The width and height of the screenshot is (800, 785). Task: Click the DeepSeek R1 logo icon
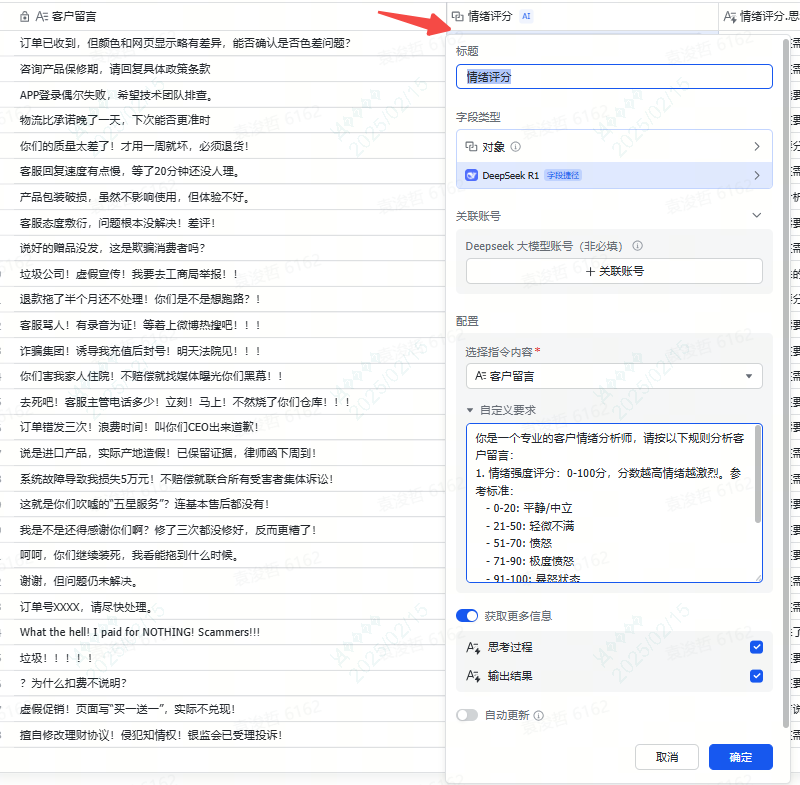click(472, 175)
